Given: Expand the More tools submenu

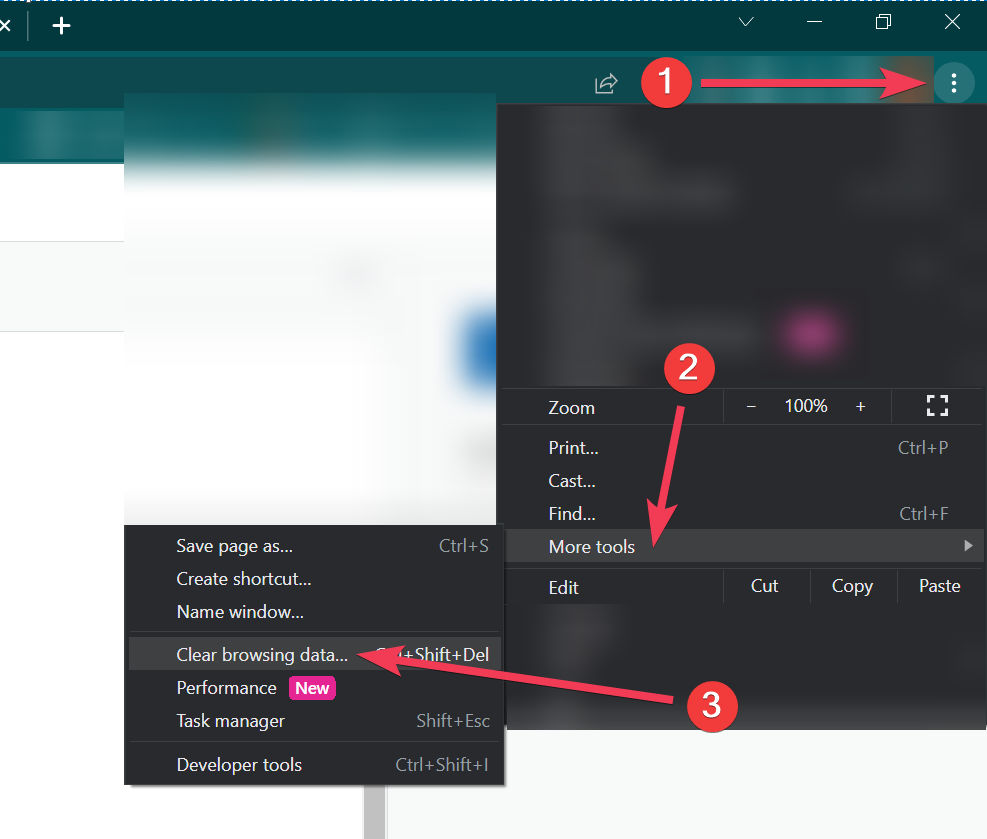Looking at the screenshot, I should tap(592, 547).
